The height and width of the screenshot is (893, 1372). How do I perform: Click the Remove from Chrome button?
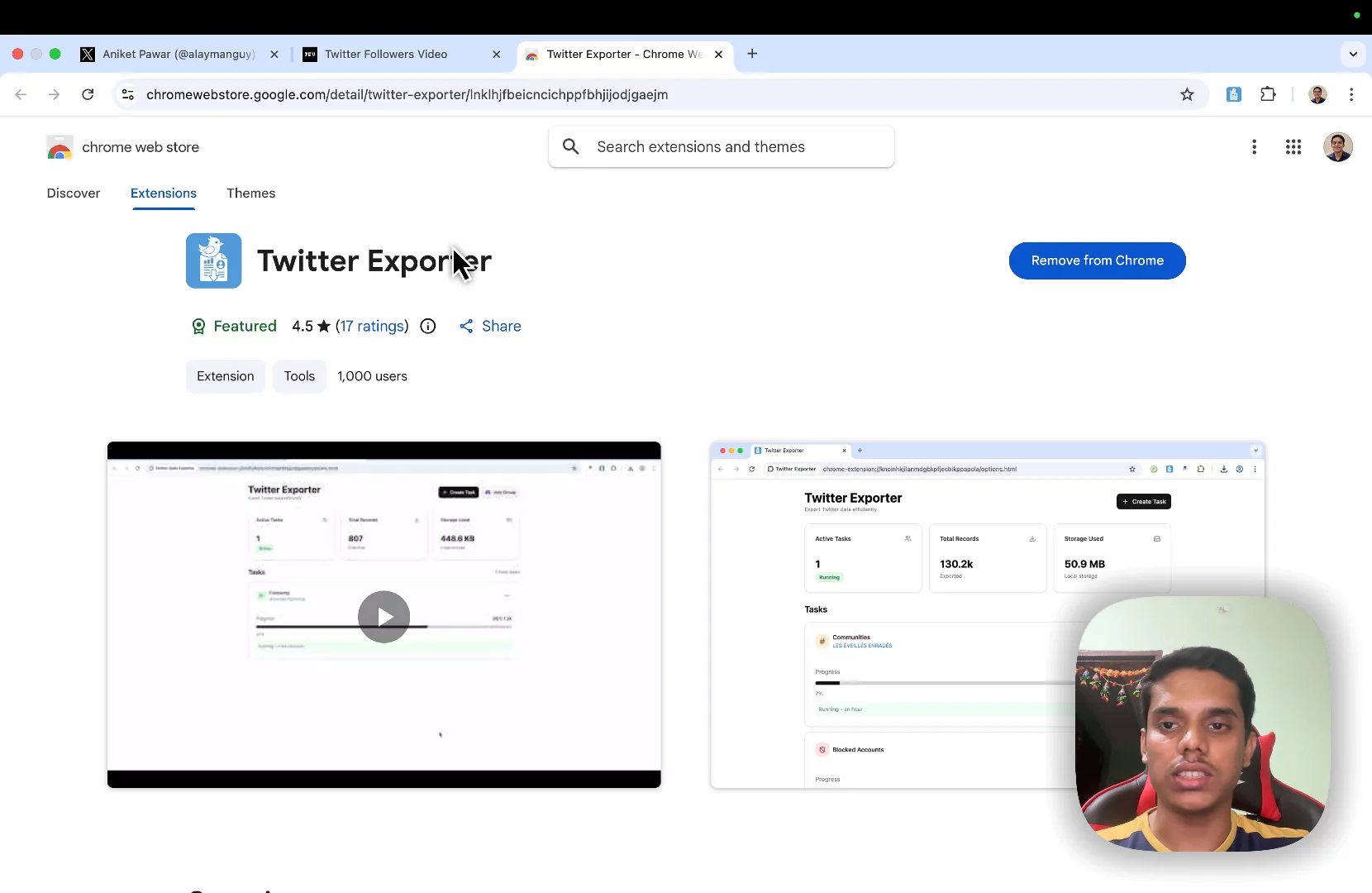click(x=1098, y=260)
